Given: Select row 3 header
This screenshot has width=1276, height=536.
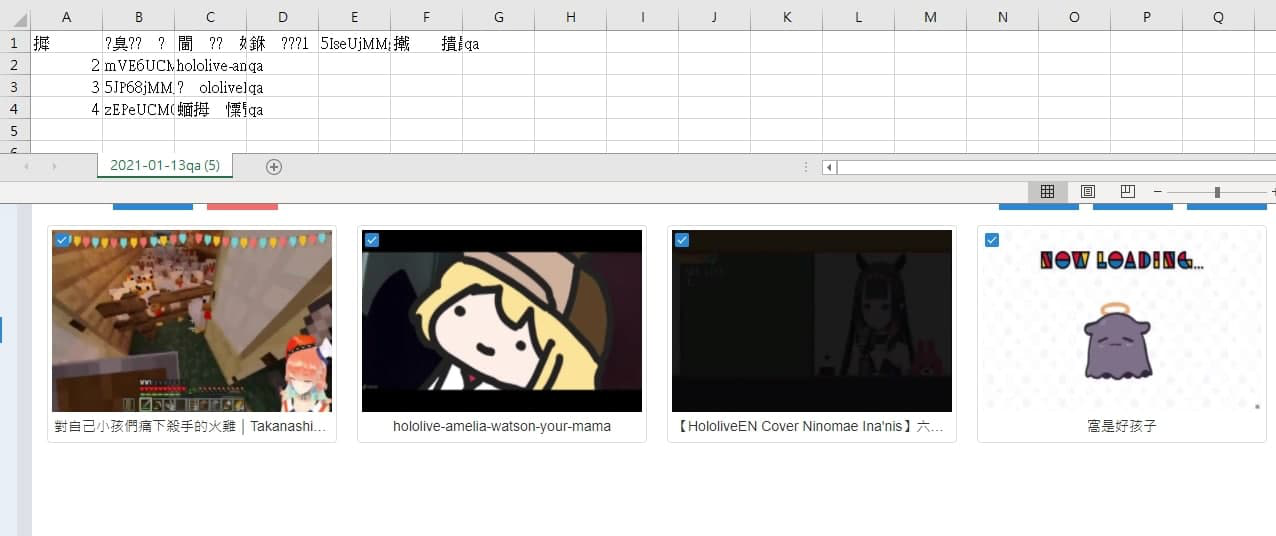Looking at the screenshot, I should (14, 87).
